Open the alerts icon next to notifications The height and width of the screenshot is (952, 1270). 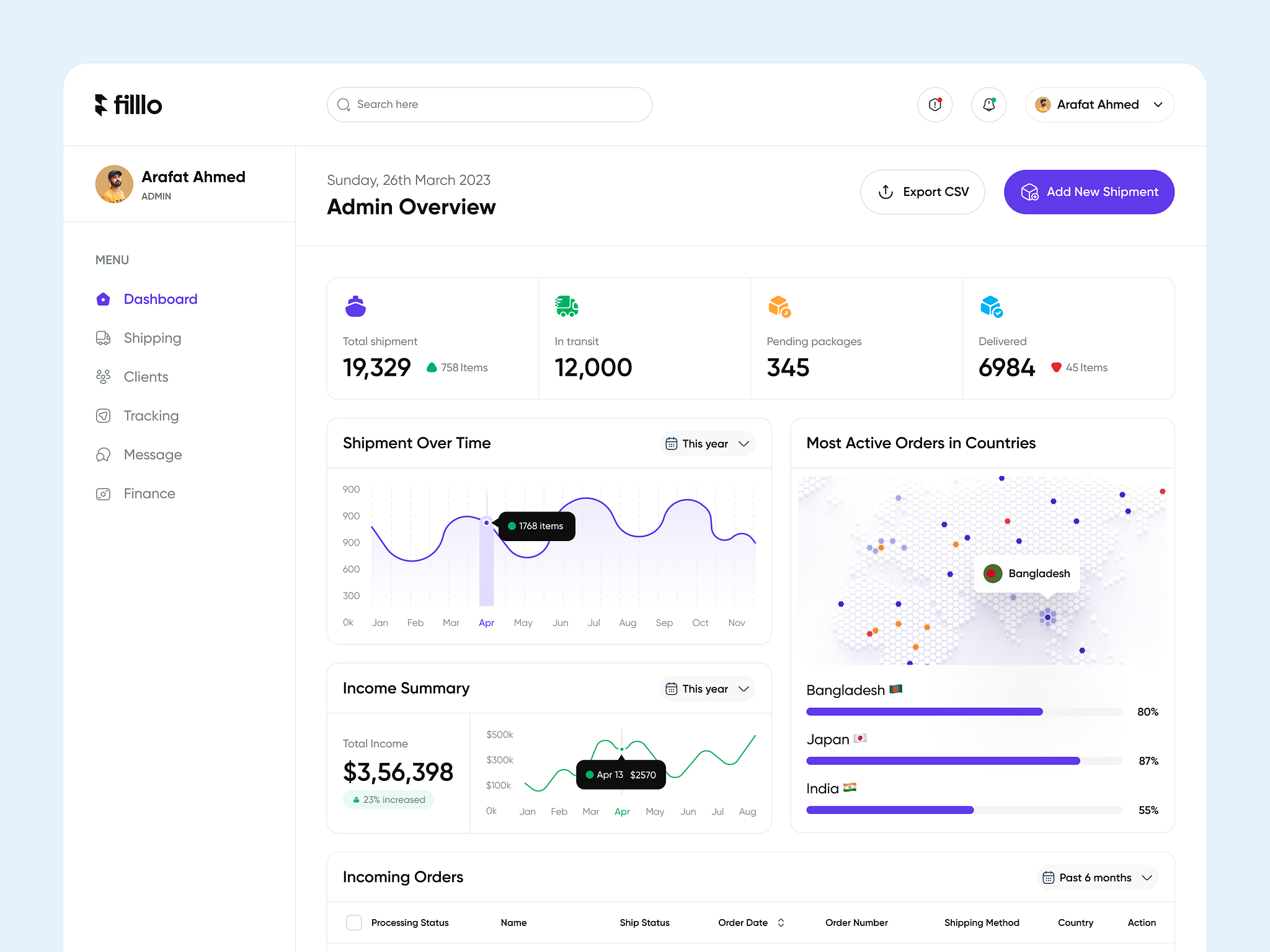tap(935, 104)
